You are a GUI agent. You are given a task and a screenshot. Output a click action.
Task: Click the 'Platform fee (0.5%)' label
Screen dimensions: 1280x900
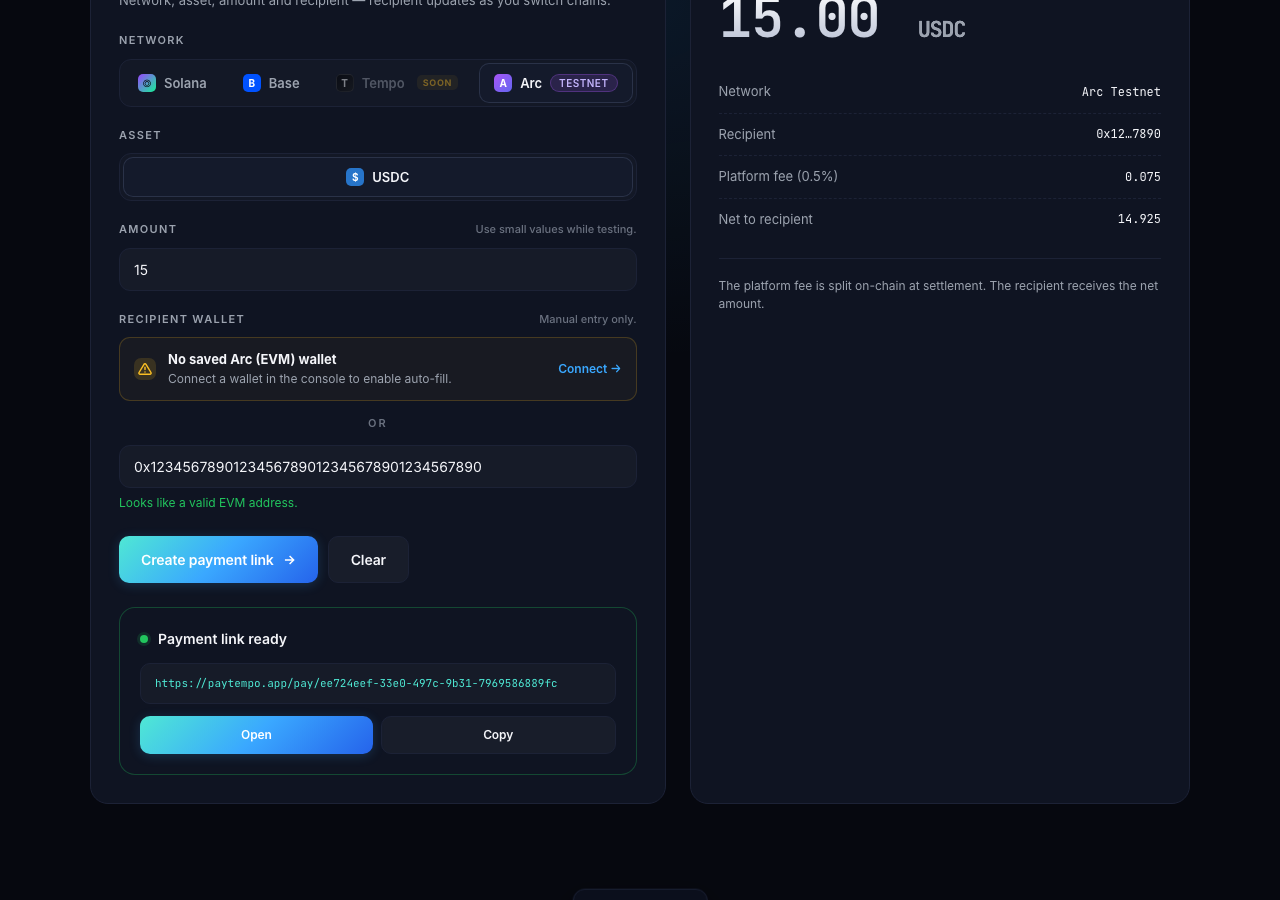pyautogui.click(x=778, y=177)
